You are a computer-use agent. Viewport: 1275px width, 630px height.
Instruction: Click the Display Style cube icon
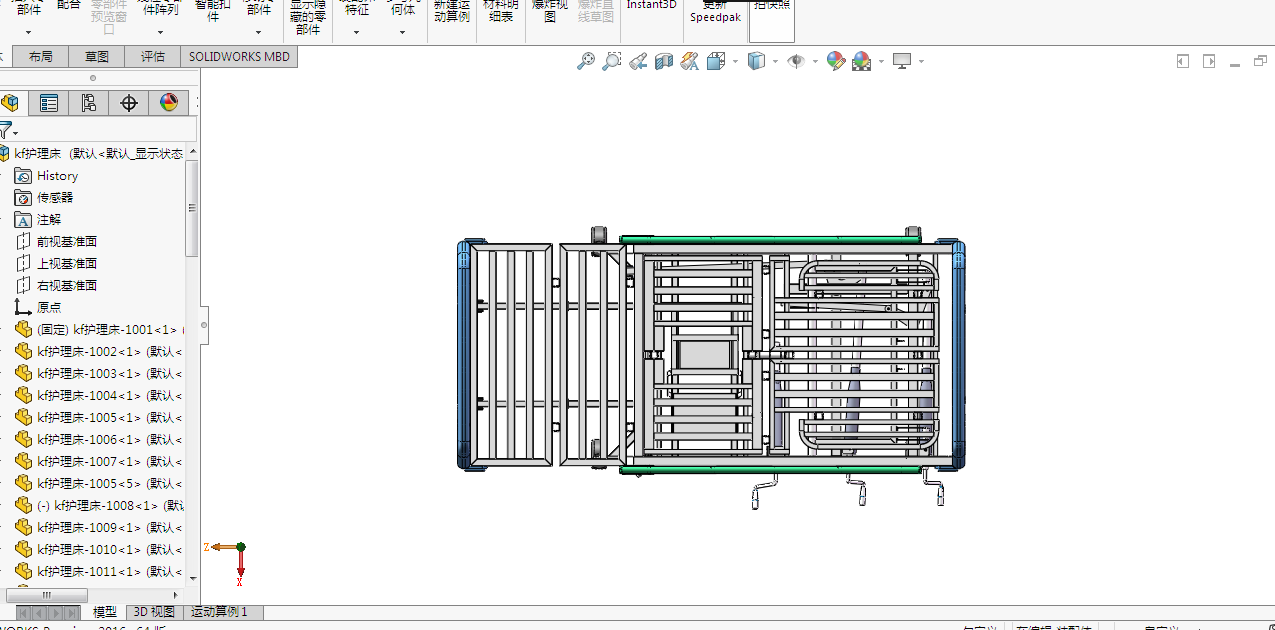(x=756, y=62)
